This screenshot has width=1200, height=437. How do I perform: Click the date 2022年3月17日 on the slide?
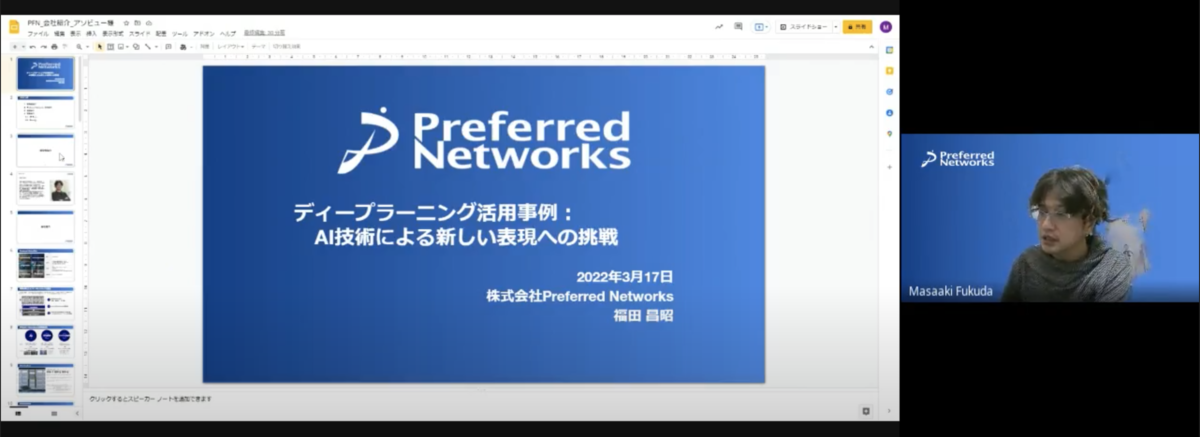point(624,276)
